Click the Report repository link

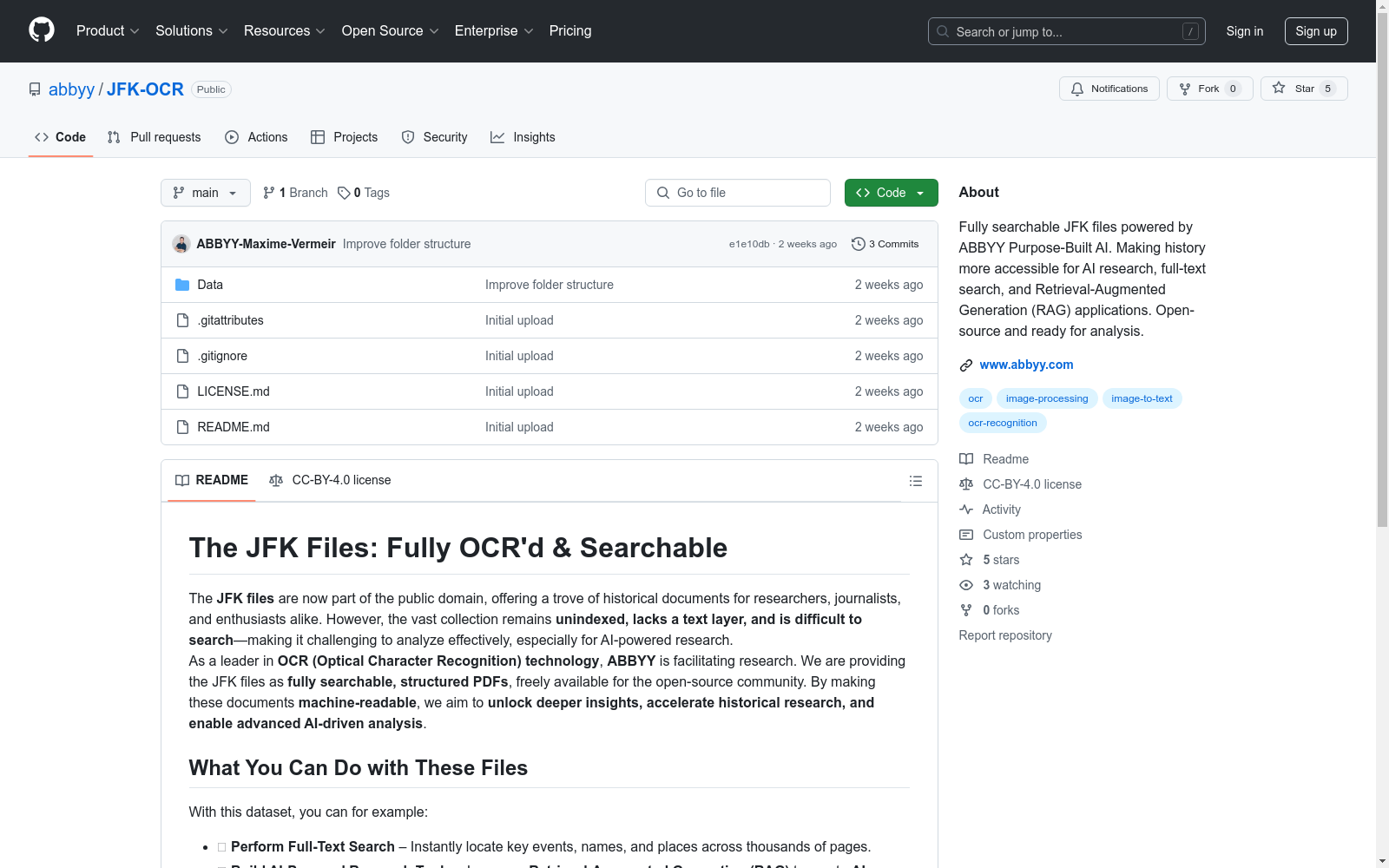1005,635
